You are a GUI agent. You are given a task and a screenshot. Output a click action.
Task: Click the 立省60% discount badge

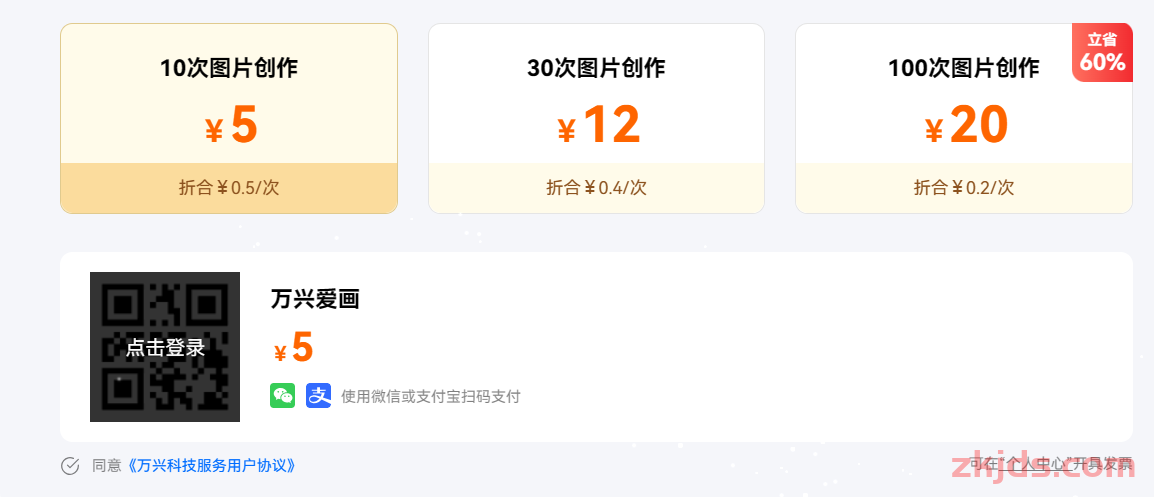click(1102, 53)
